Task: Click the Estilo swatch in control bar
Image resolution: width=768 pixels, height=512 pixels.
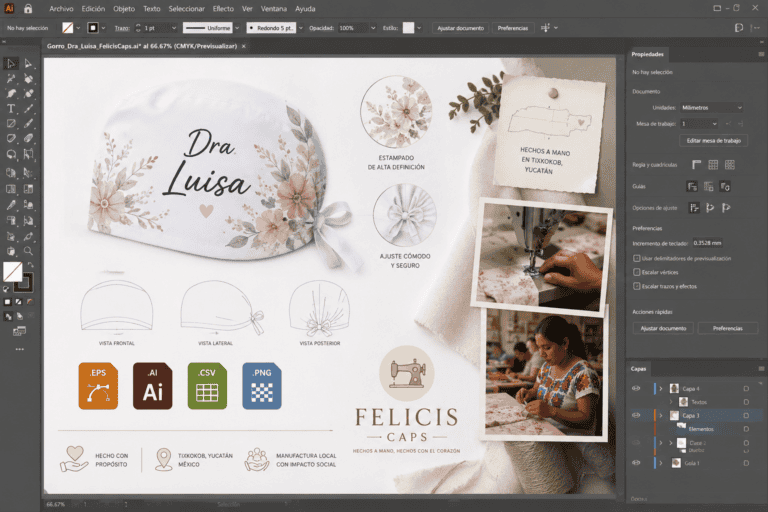Action: coord(408,28)
